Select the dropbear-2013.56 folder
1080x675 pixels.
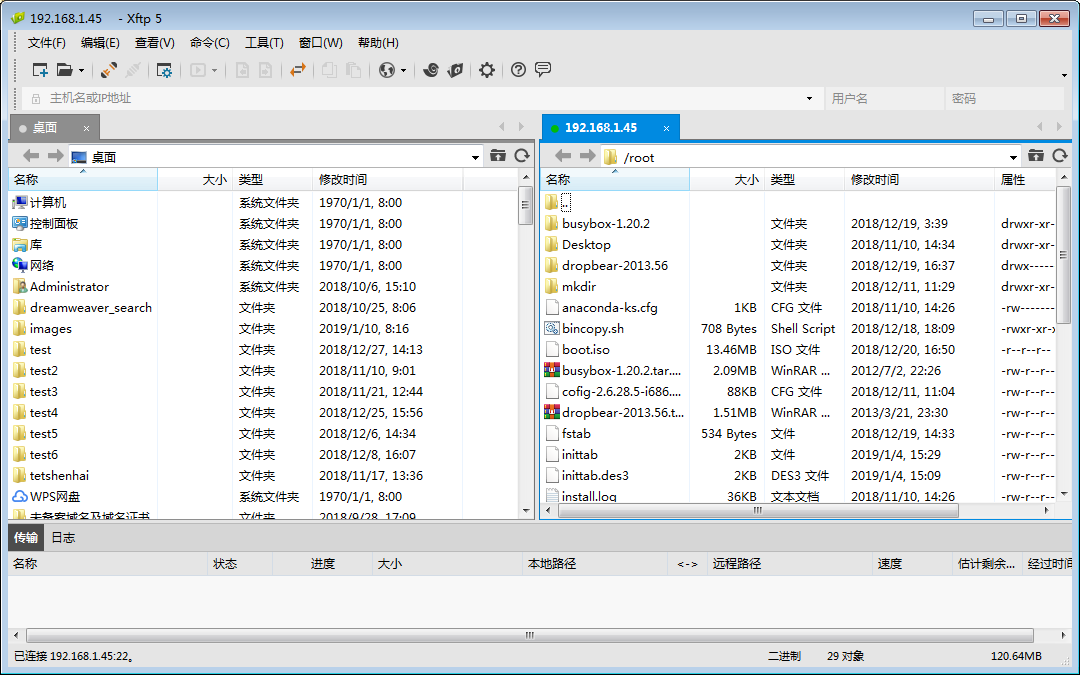(x=606, y=266)
